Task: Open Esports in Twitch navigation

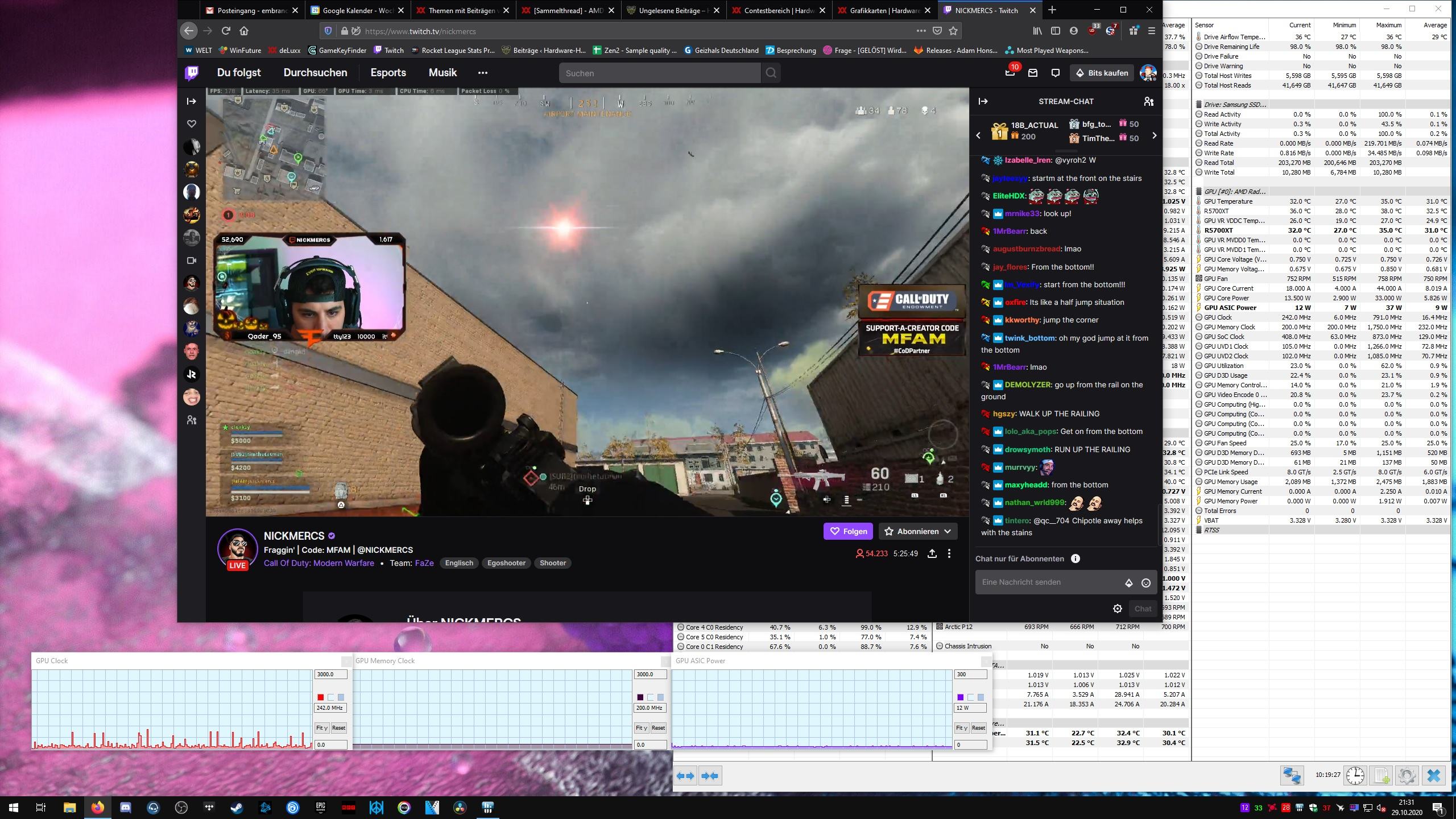Action: pos(388,73)
